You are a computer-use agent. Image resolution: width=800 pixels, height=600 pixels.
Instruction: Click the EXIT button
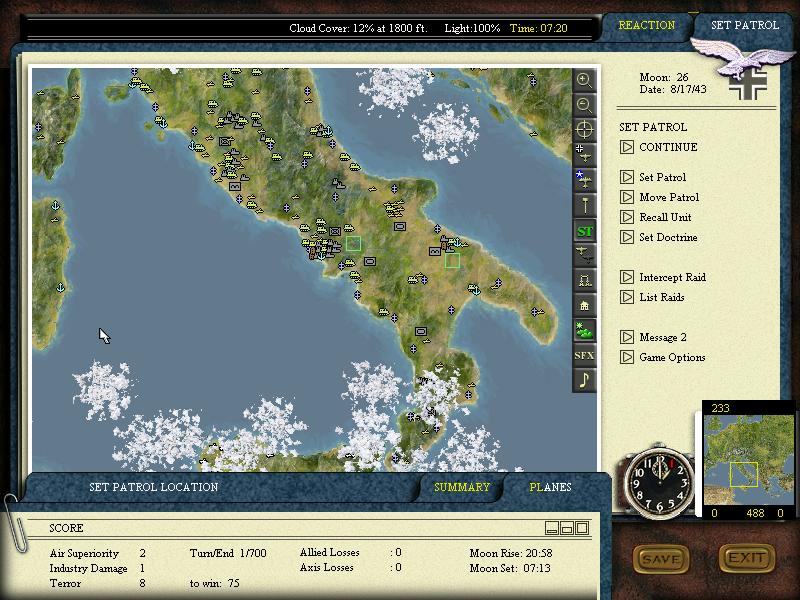(x=747, y=559)
